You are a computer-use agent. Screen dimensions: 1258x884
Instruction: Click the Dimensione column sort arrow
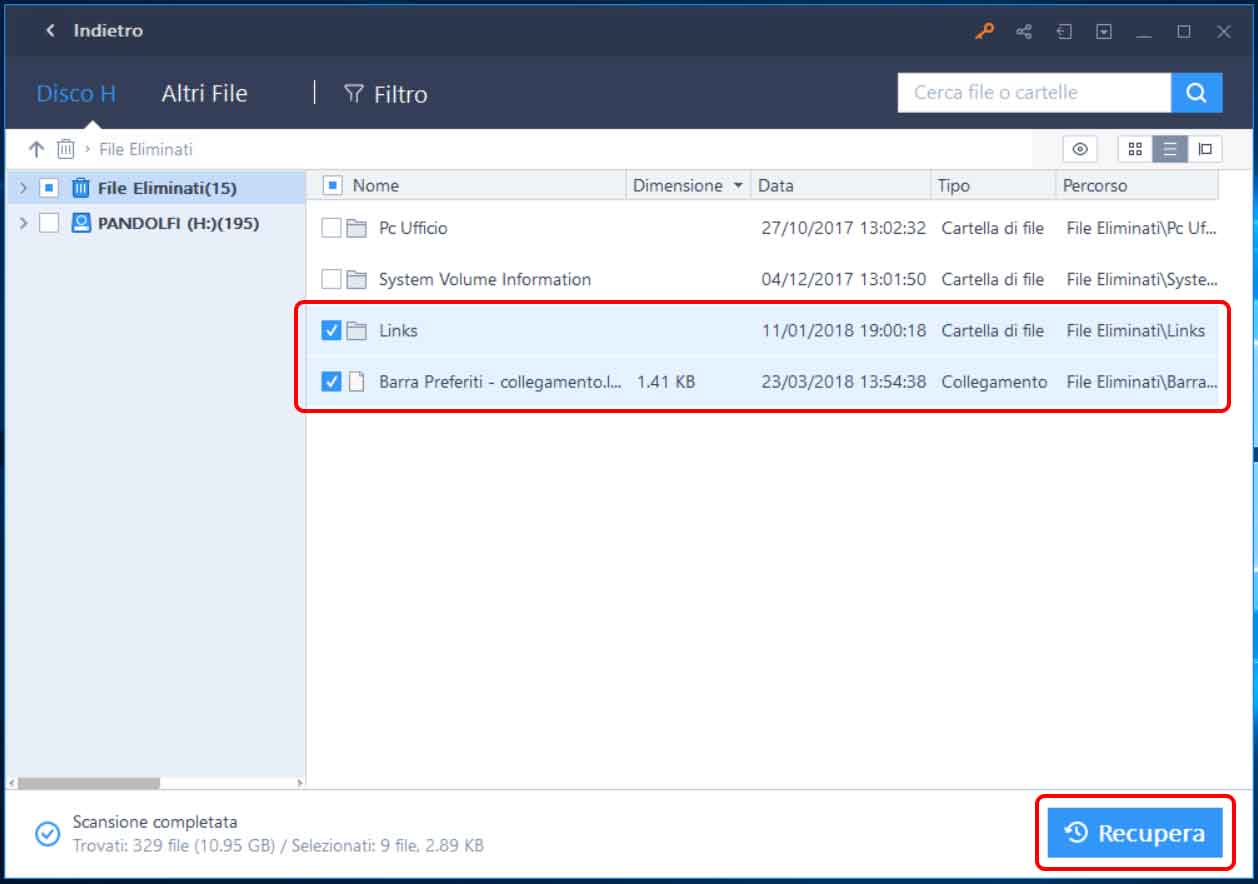coord(738,186)
